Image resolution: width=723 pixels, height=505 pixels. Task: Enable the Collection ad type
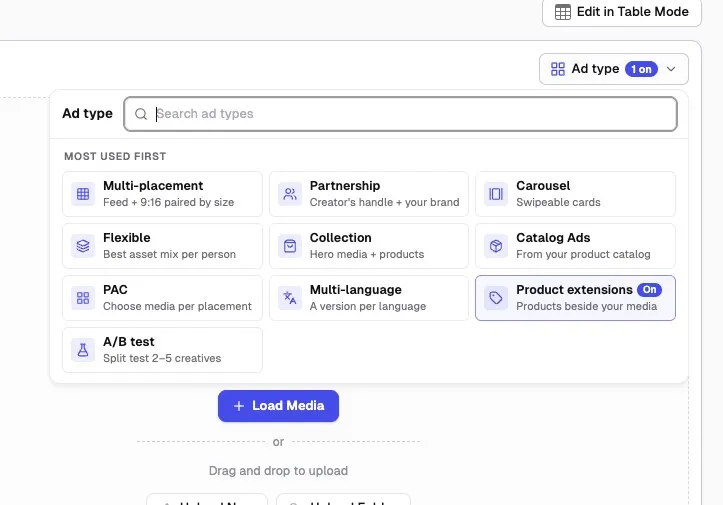coord(369,246)
